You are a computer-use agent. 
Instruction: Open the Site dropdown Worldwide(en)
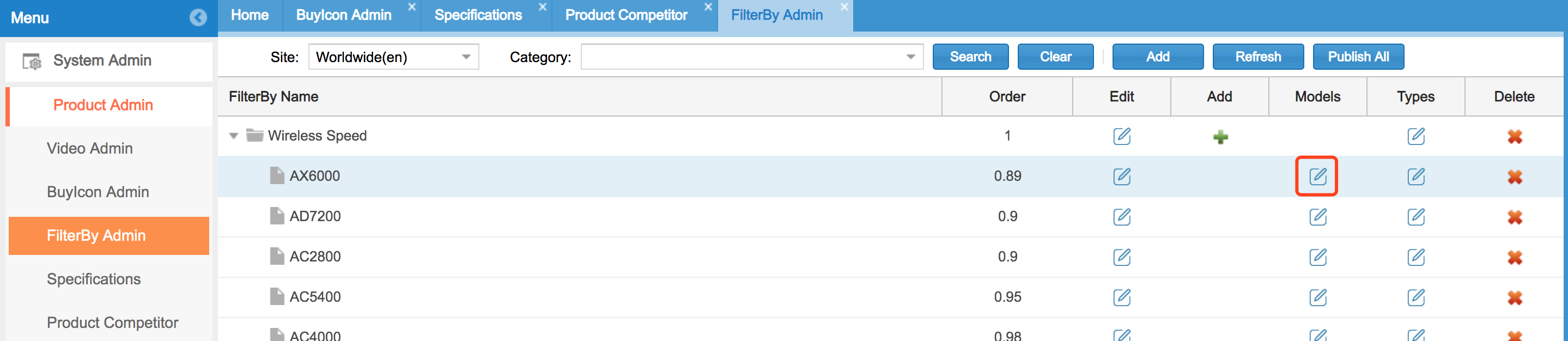[466, 57]
